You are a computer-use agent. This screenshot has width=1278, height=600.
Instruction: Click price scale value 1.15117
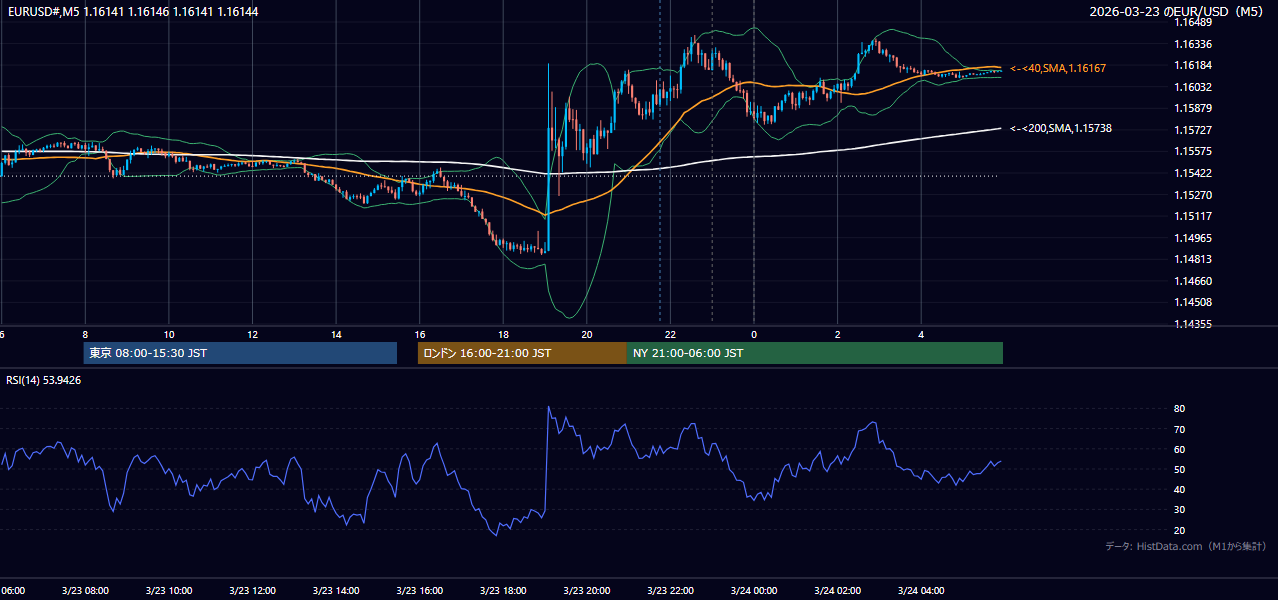tap(1194, 216)
